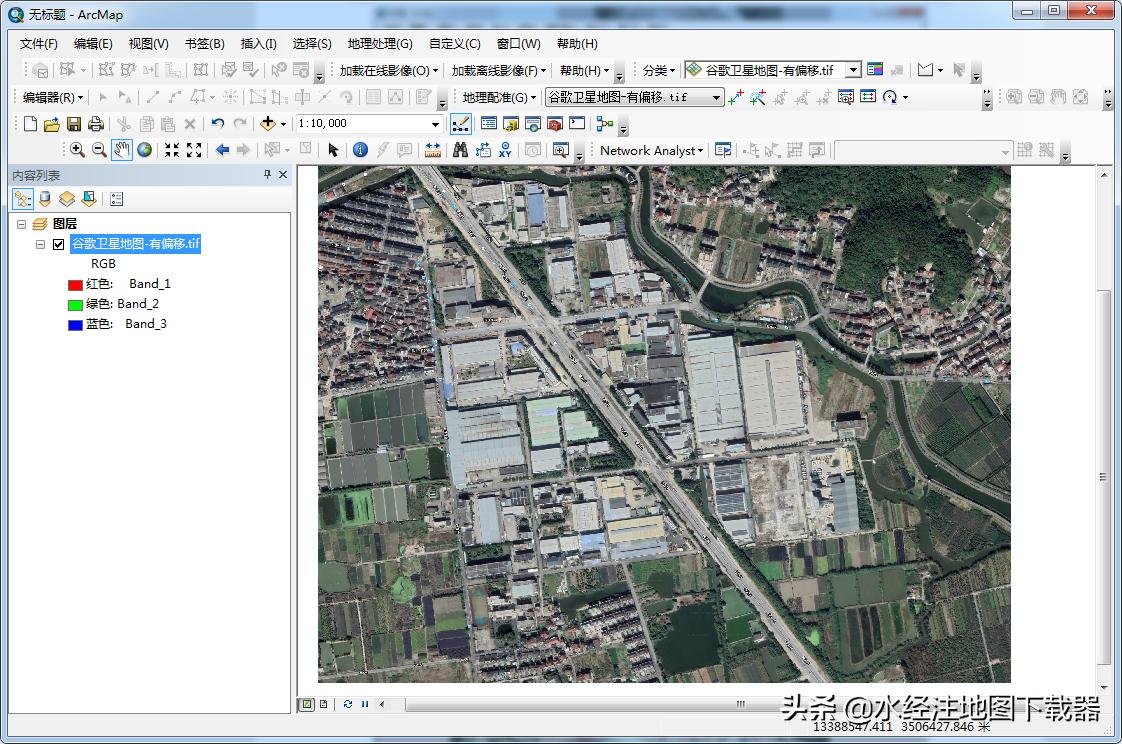Select the Identify tool
1122x744 pixels.
click(x=360, y=150)
